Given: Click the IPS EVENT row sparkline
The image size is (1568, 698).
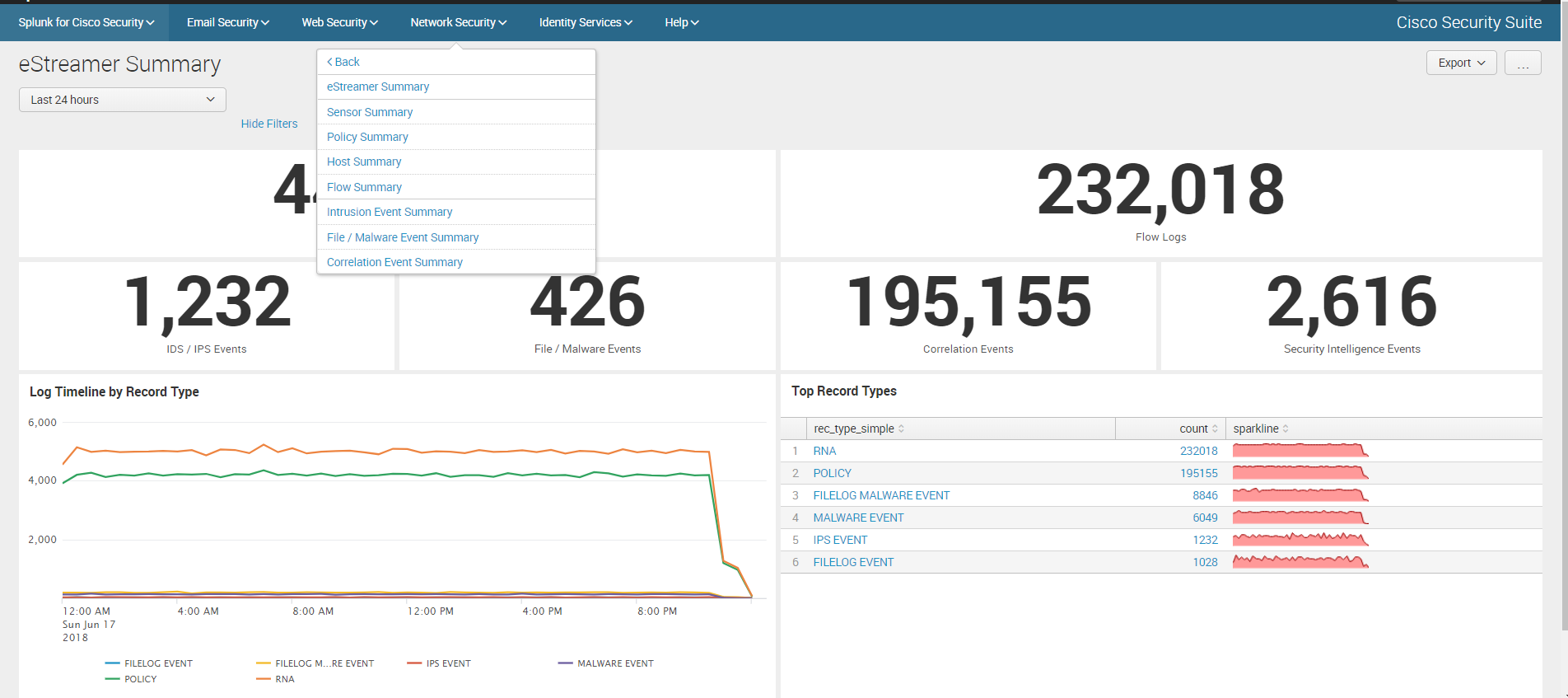Looking at the screenshot, I should pos(1300,539).
